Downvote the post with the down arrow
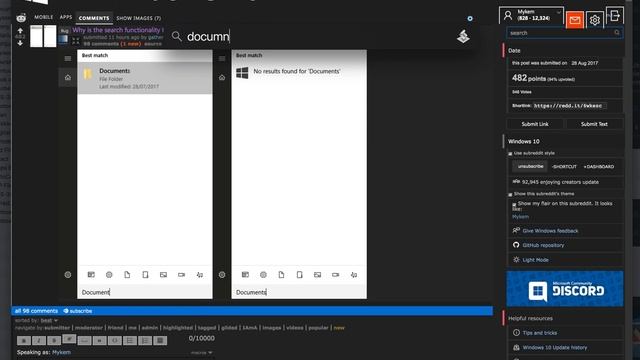Viewport: 640px width, 360px height. pyautogui.click(x=20, y=43)
